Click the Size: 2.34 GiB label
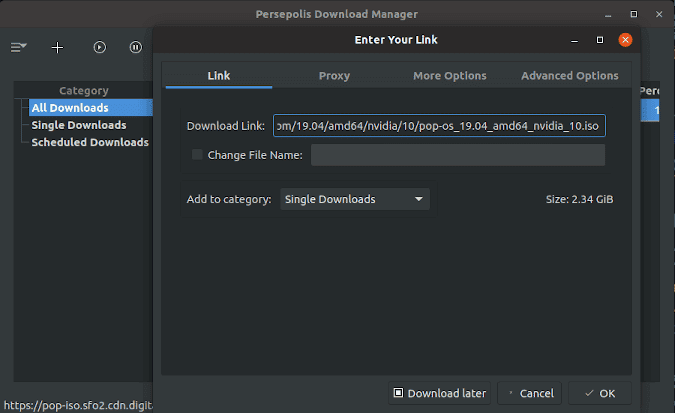Image resolution: width=675 pixels, height=413 pixels. click(579, 199)
